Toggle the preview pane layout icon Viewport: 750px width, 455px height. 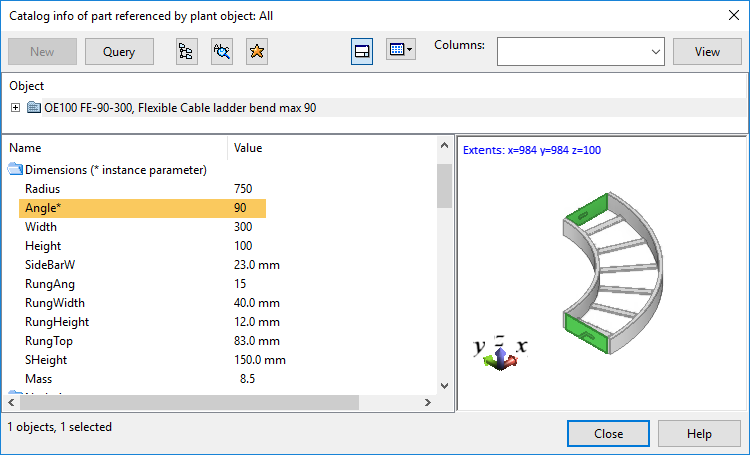pyautogui.click(x=362, y=50)
